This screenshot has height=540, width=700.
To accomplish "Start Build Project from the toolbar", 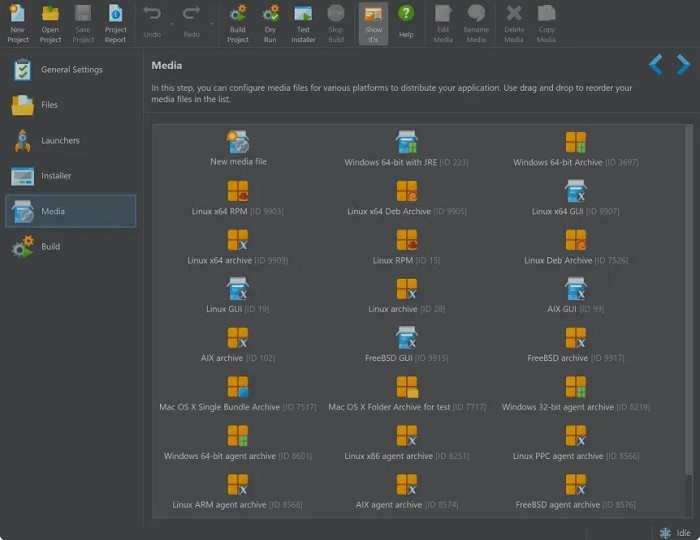I will [238, 22].
